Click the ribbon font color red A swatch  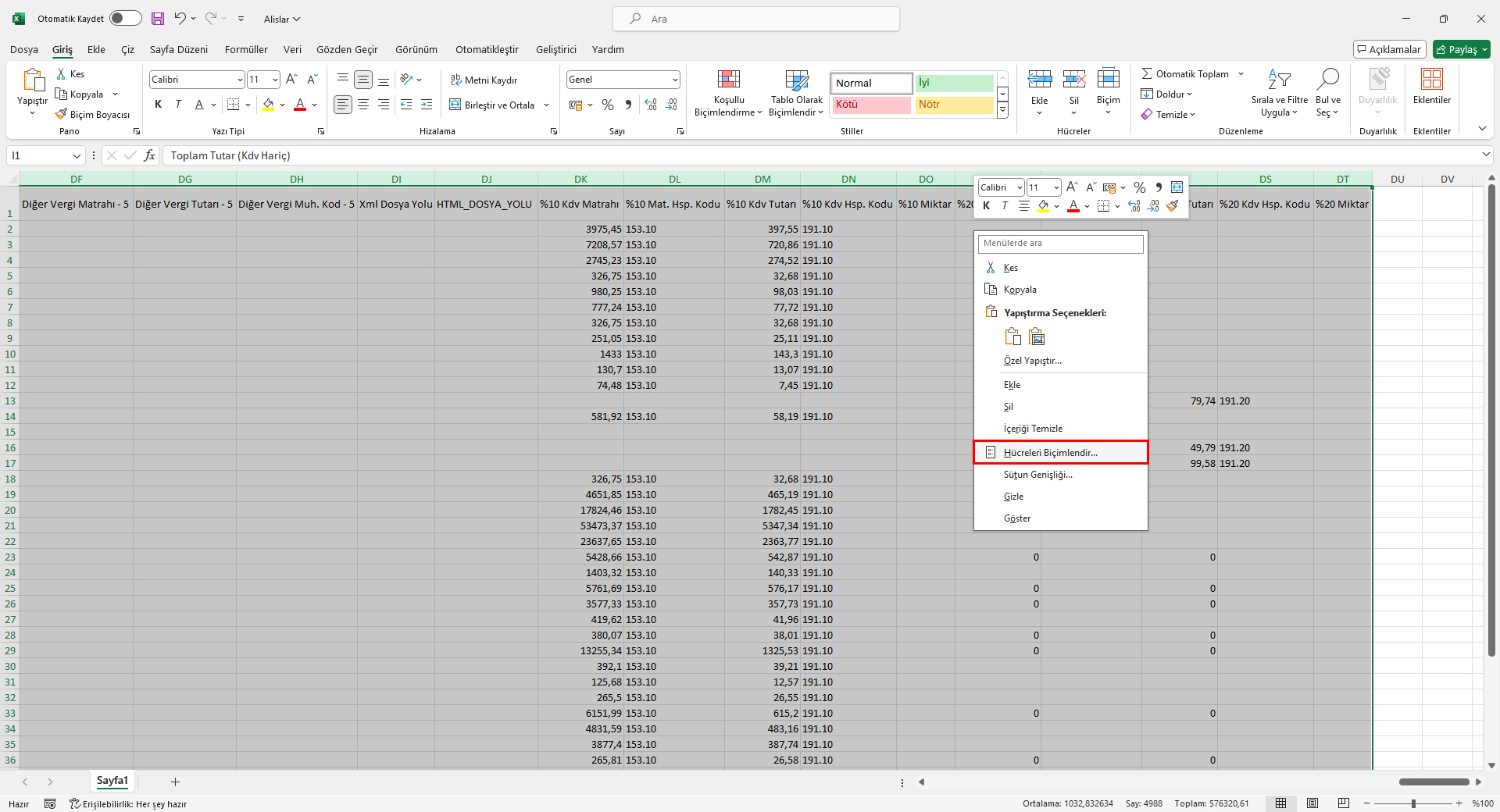(x=300, y=105)
